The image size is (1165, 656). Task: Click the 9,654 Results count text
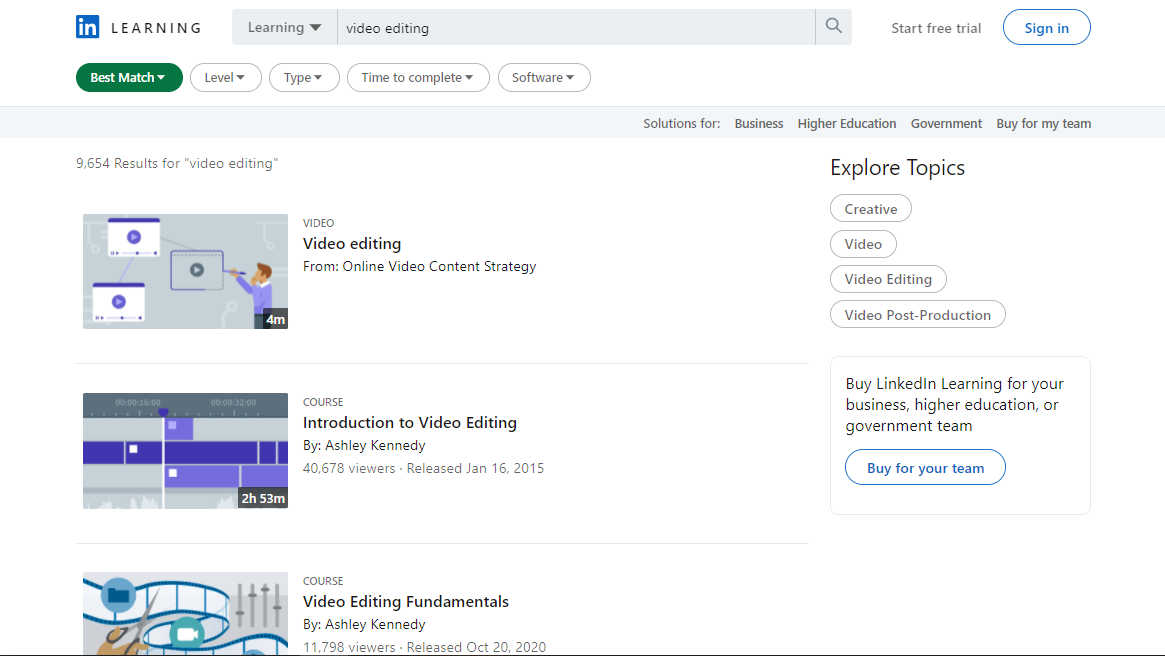pyautogui.click(x=177, y=163)
